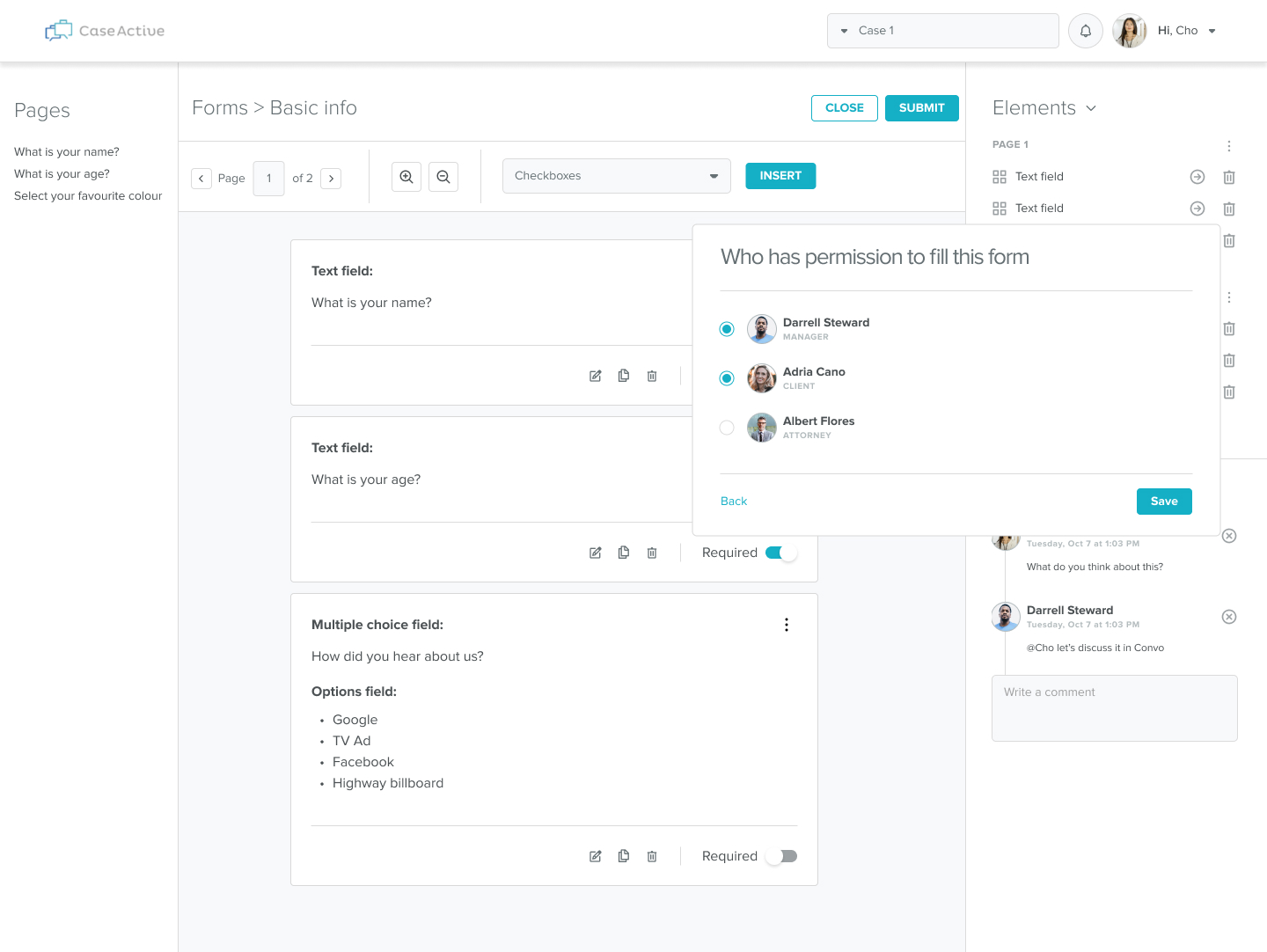Remove Darrell Steward's comment
Viewport: 1267px width, 952px height.
1229,617
